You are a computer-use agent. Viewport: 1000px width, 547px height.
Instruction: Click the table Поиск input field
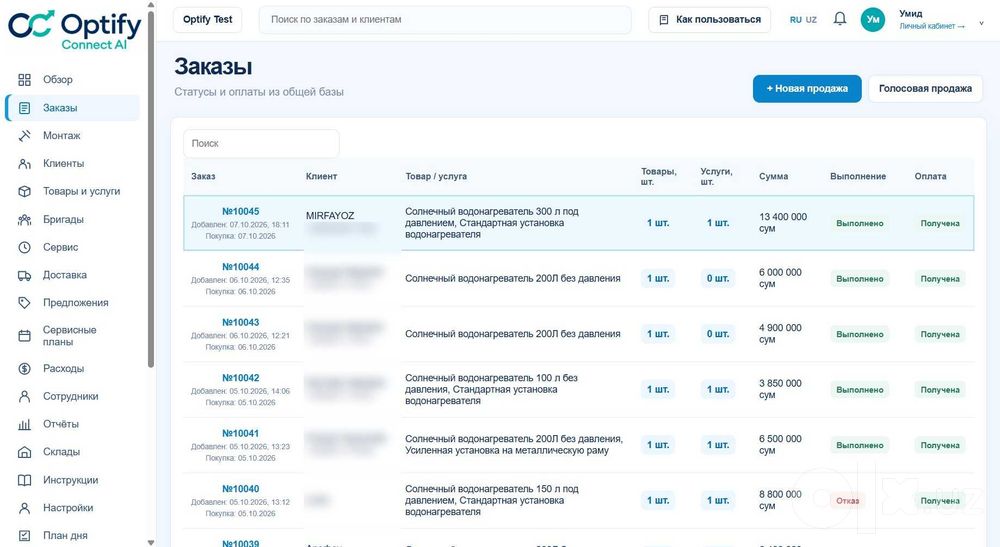pos(261,143)
